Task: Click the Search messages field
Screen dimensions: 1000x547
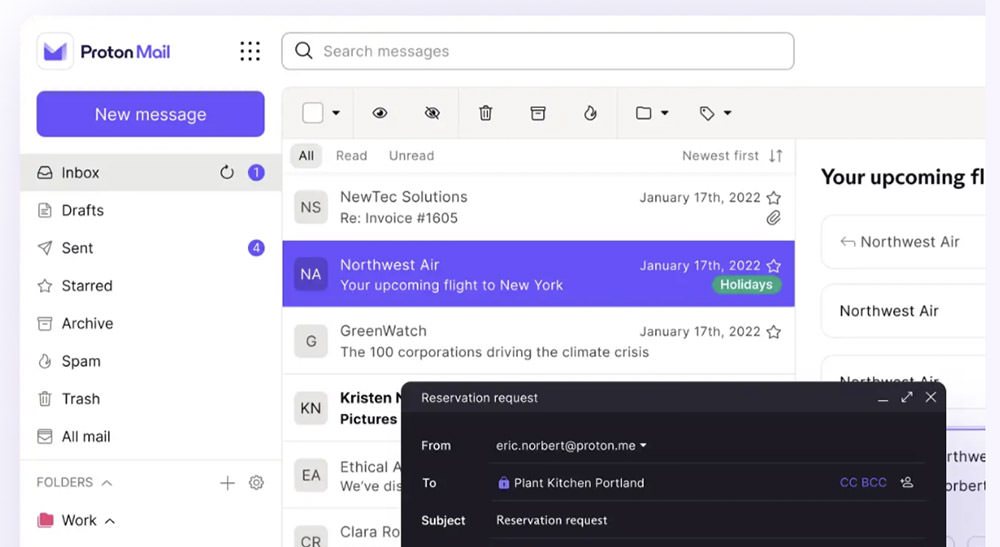Action: coord(538,51)
